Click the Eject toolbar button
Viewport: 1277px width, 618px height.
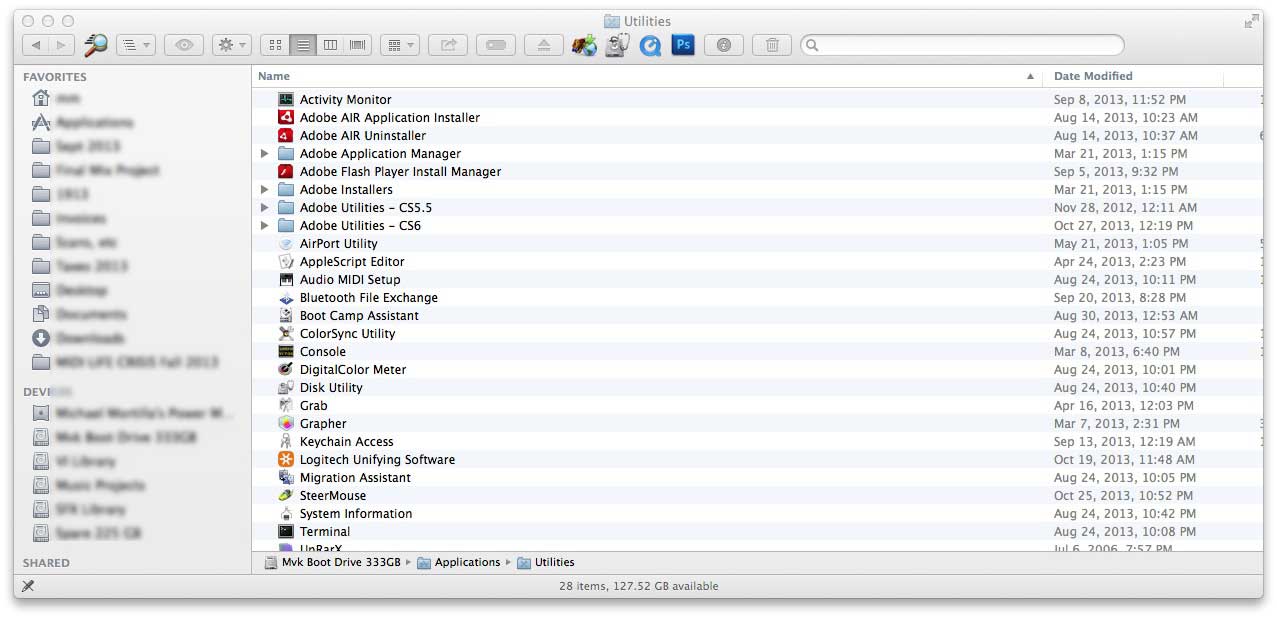[x=544, y=45]
